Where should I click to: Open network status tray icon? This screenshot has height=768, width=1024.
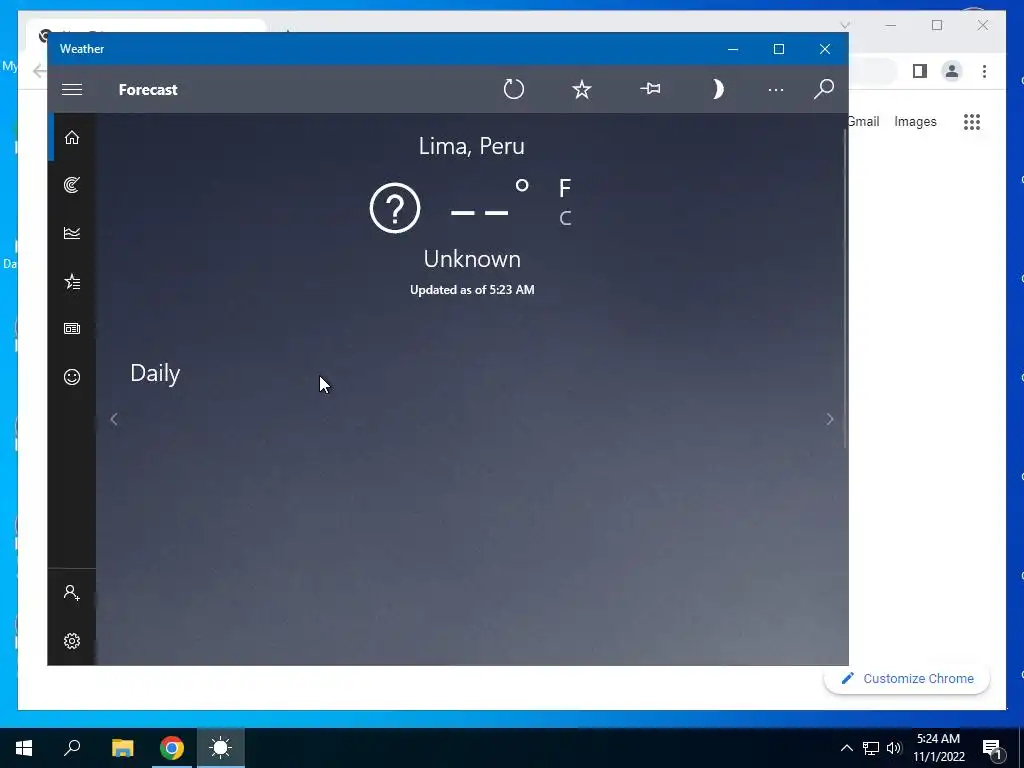click(x=871, y=748)
